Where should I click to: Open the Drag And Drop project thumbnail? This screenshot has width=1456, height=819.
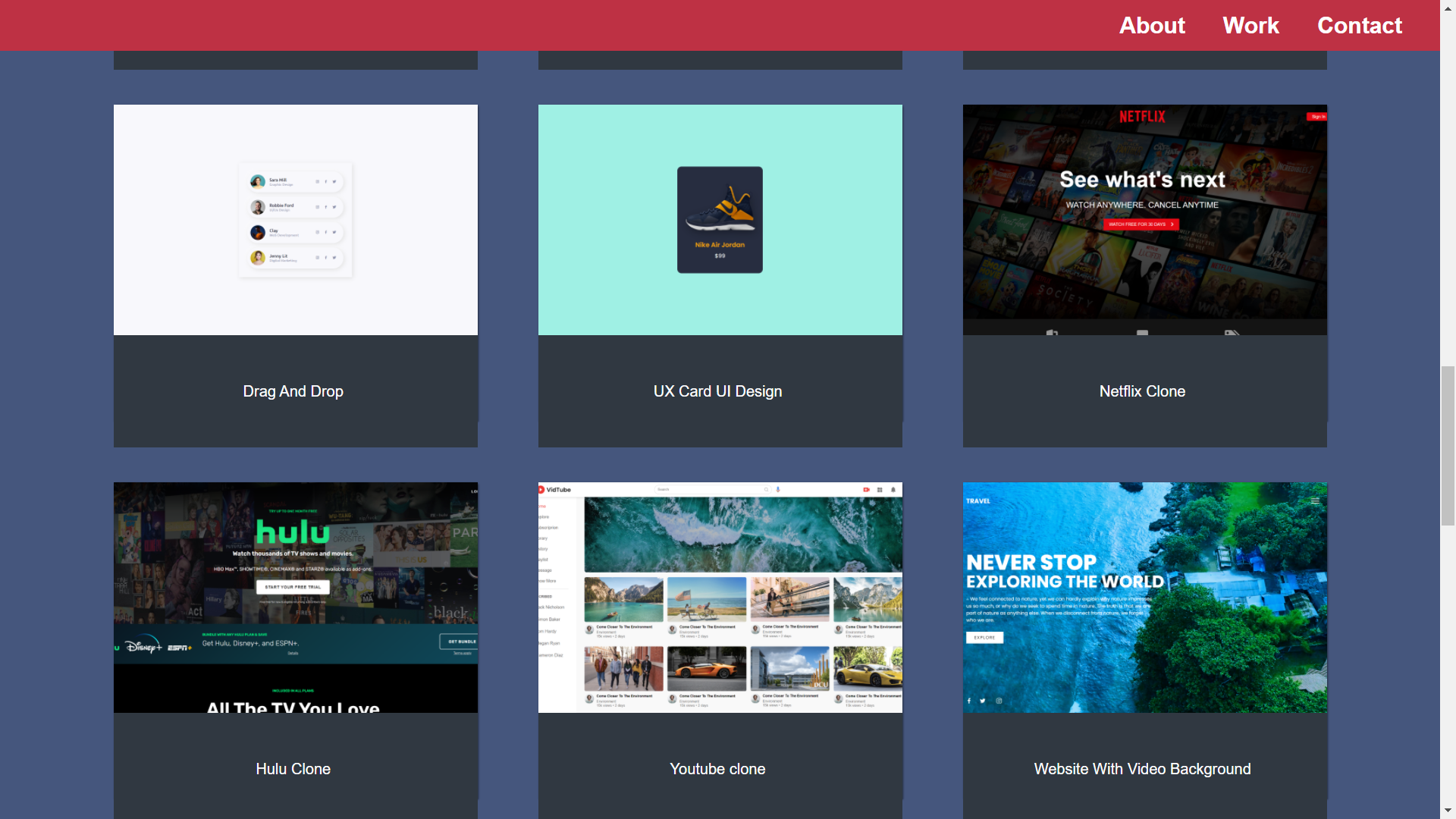coord(296,220)
